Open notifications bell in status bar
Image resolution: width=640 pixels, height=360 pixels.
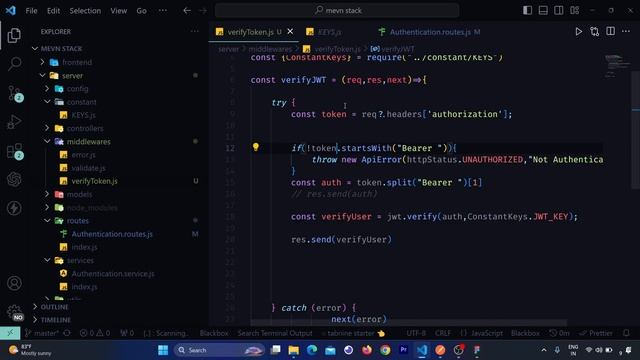pyautogui.click(x=626, y=333)
